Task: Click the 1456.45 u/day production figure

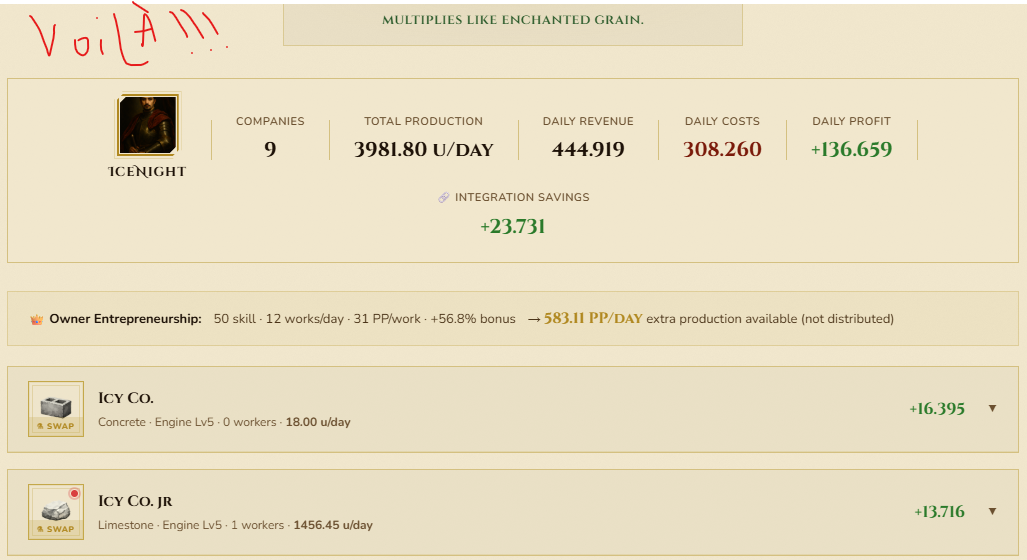Action: click(x=333, y=525)
